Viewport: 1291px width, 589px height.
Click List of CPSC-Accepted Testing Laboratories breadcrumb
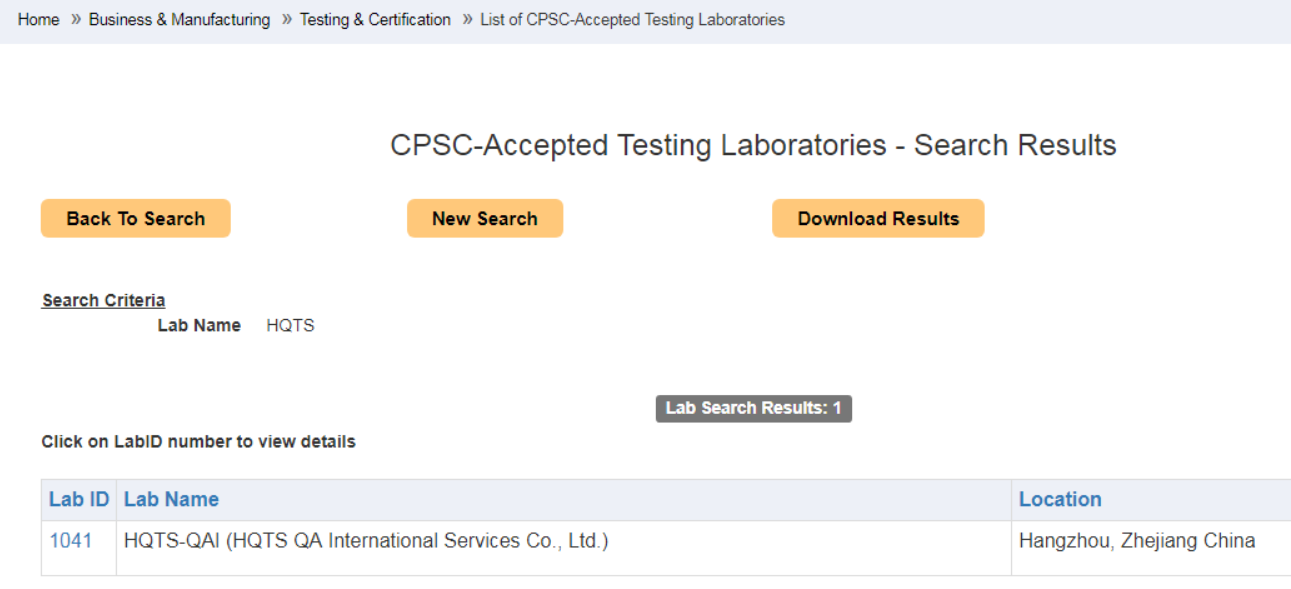[632, 20]
